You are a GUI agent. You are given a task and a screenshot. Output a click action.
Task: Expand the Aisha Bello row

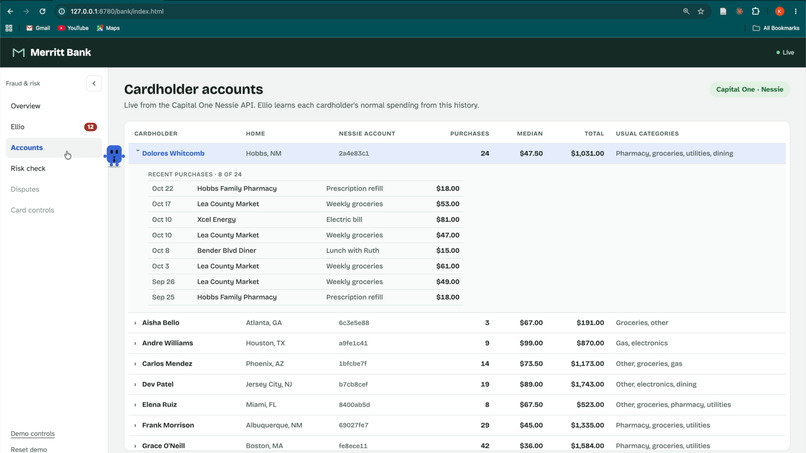click(457, 322)
